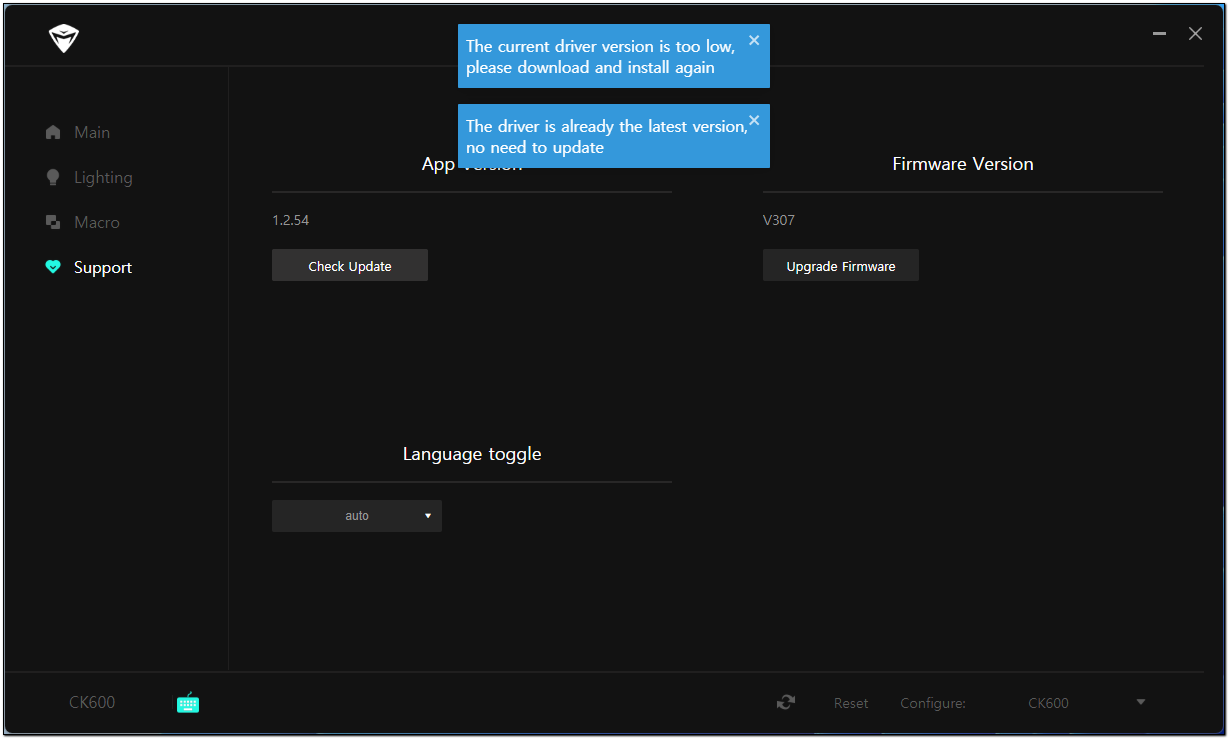The image size is (1229, 739).
Task: Open the Lighting section
Action: coord(103,178)
